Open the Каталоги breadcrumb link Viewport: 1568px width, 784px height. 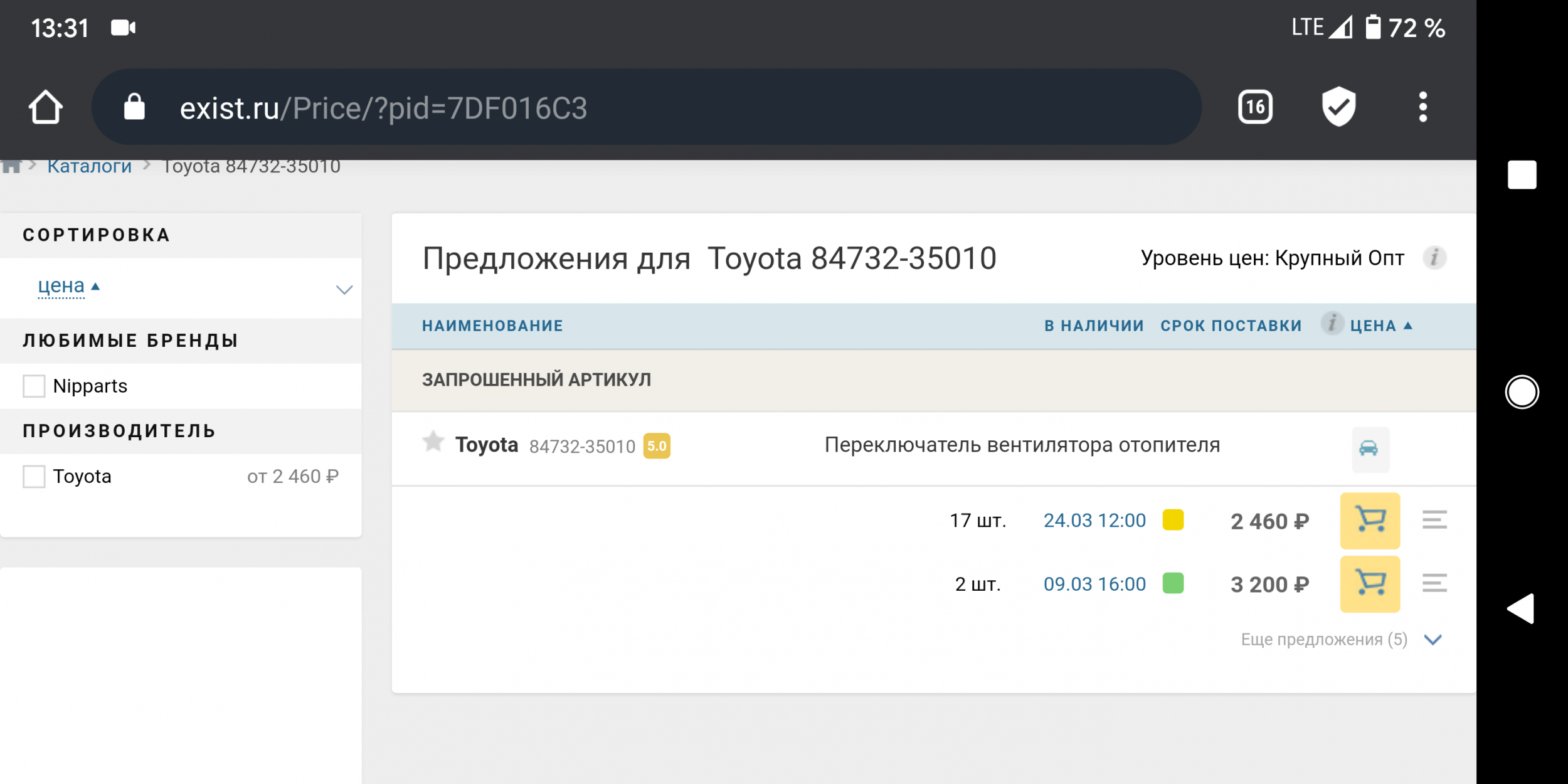click(90, 166)
